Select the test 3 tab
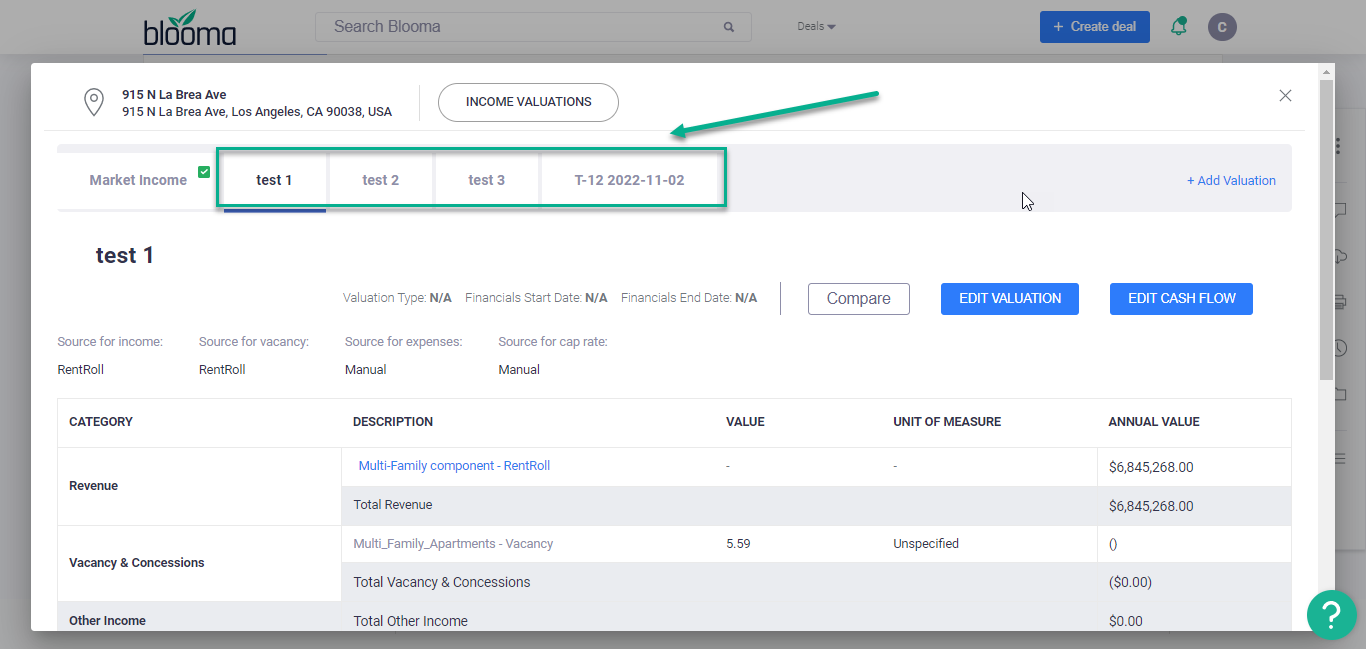The width and height of the screenshot is (1366, 649). pos(487,180)
